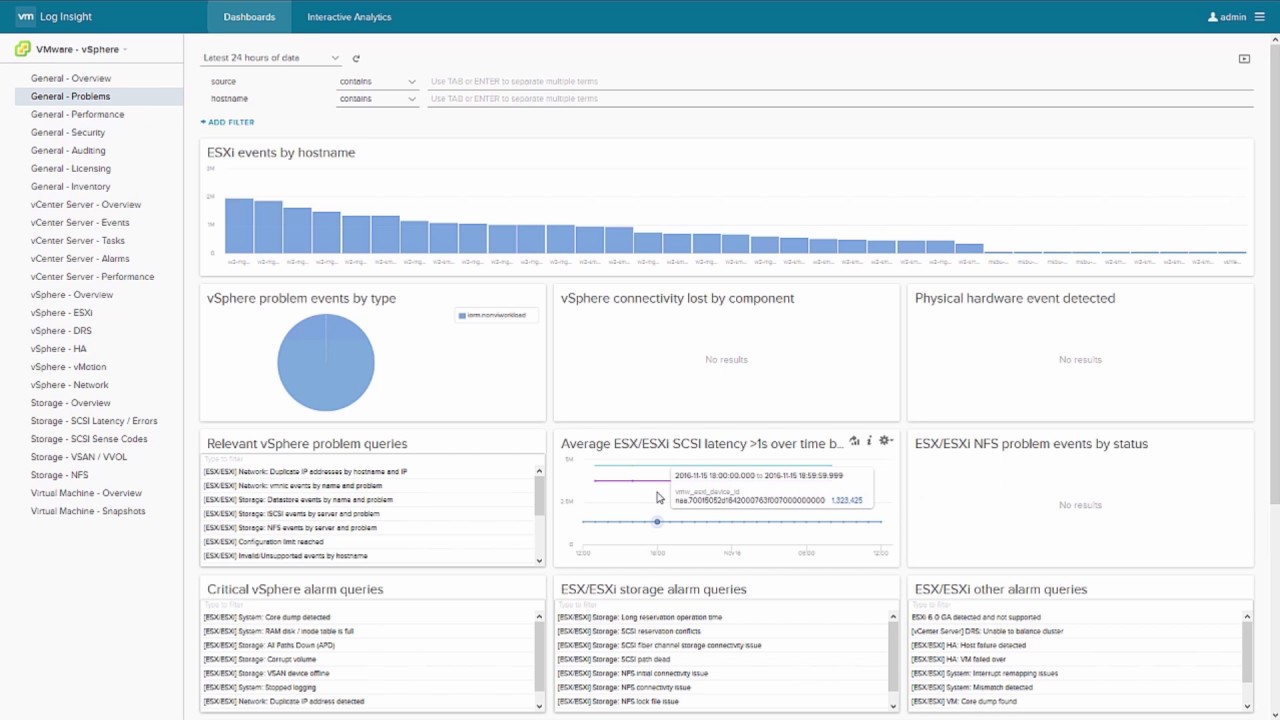Open query Storage: Long reservation operation time

pos(639,618)
